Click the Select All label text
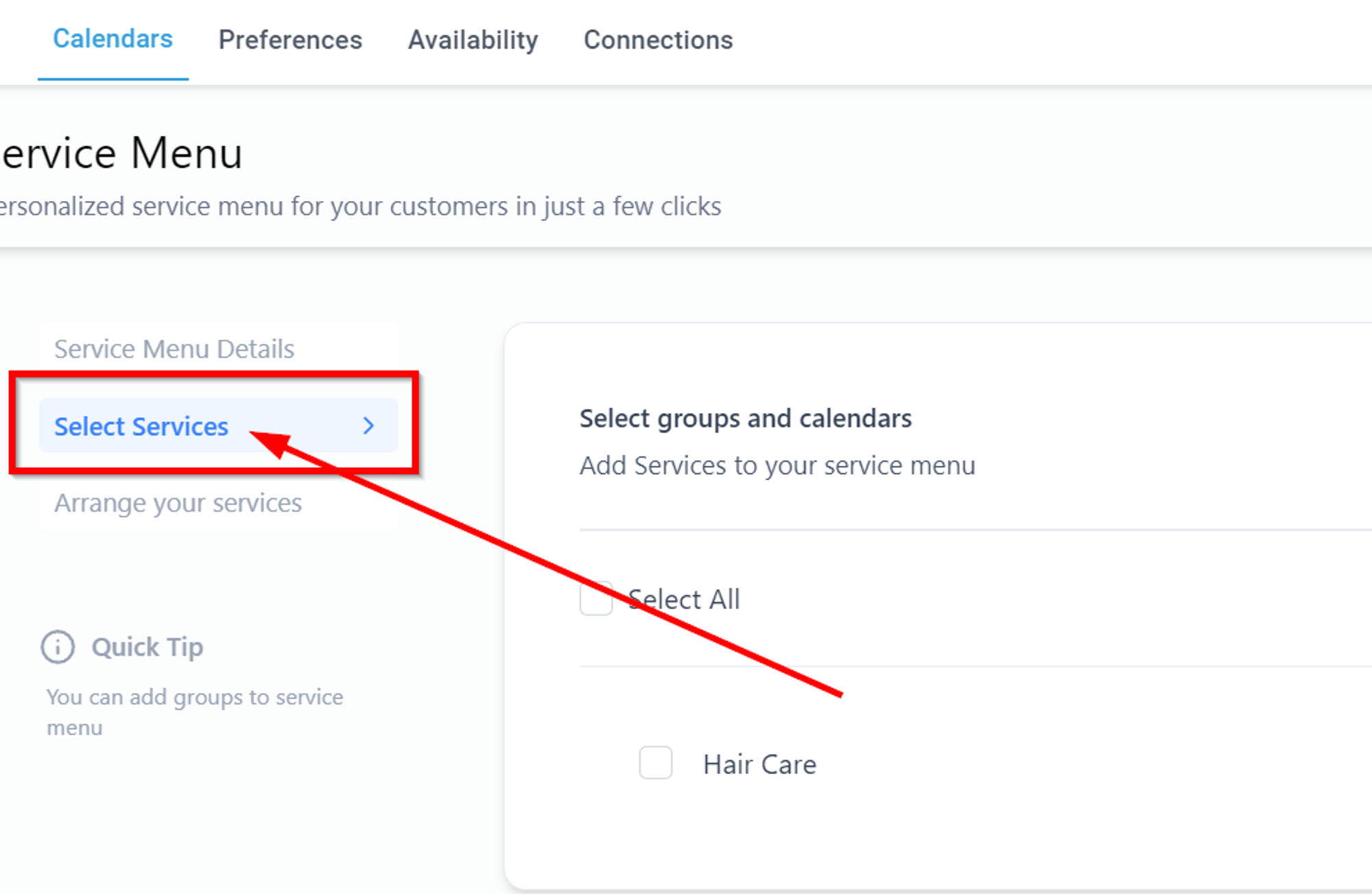 [x=684, y=600]
